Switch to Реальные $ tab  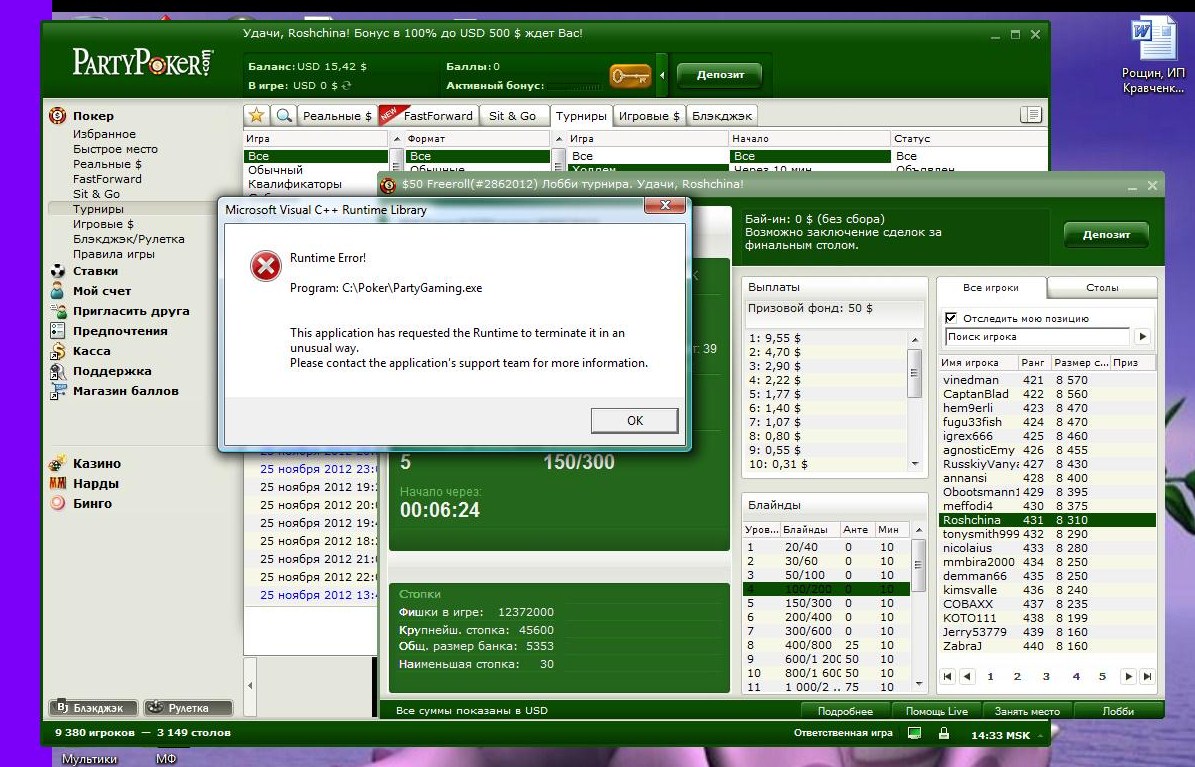(337, 116)
